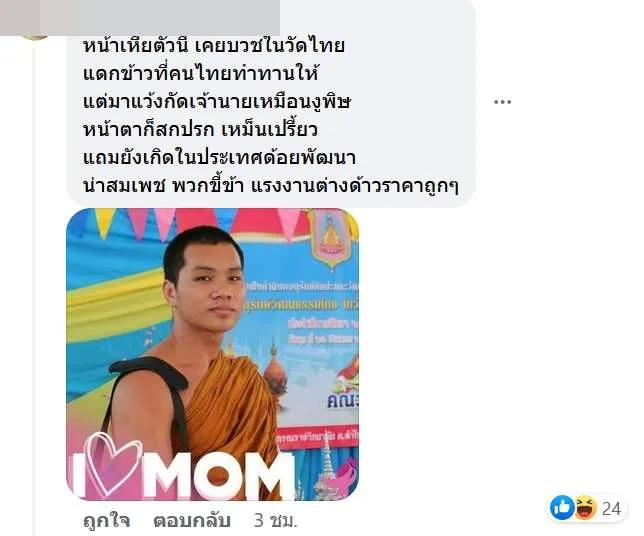Click the white MOM frame text
This screenshot has height=536, width=644.
[x=219, y=476]
